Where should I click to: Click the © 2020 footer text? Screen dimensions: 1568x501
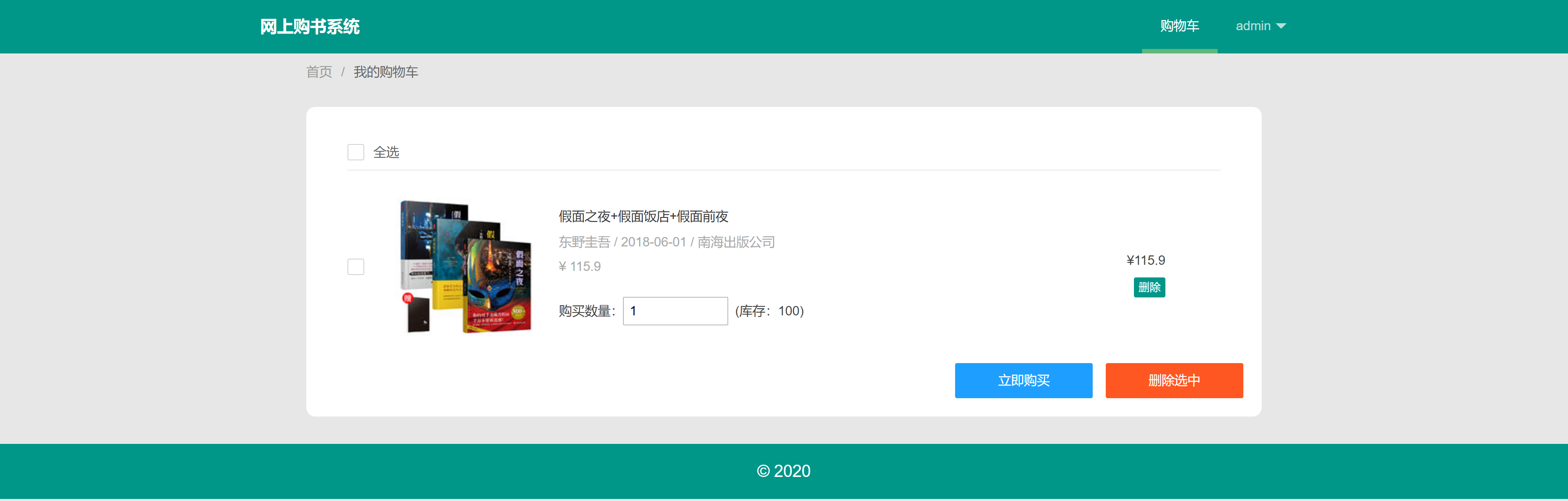(784, 471)
